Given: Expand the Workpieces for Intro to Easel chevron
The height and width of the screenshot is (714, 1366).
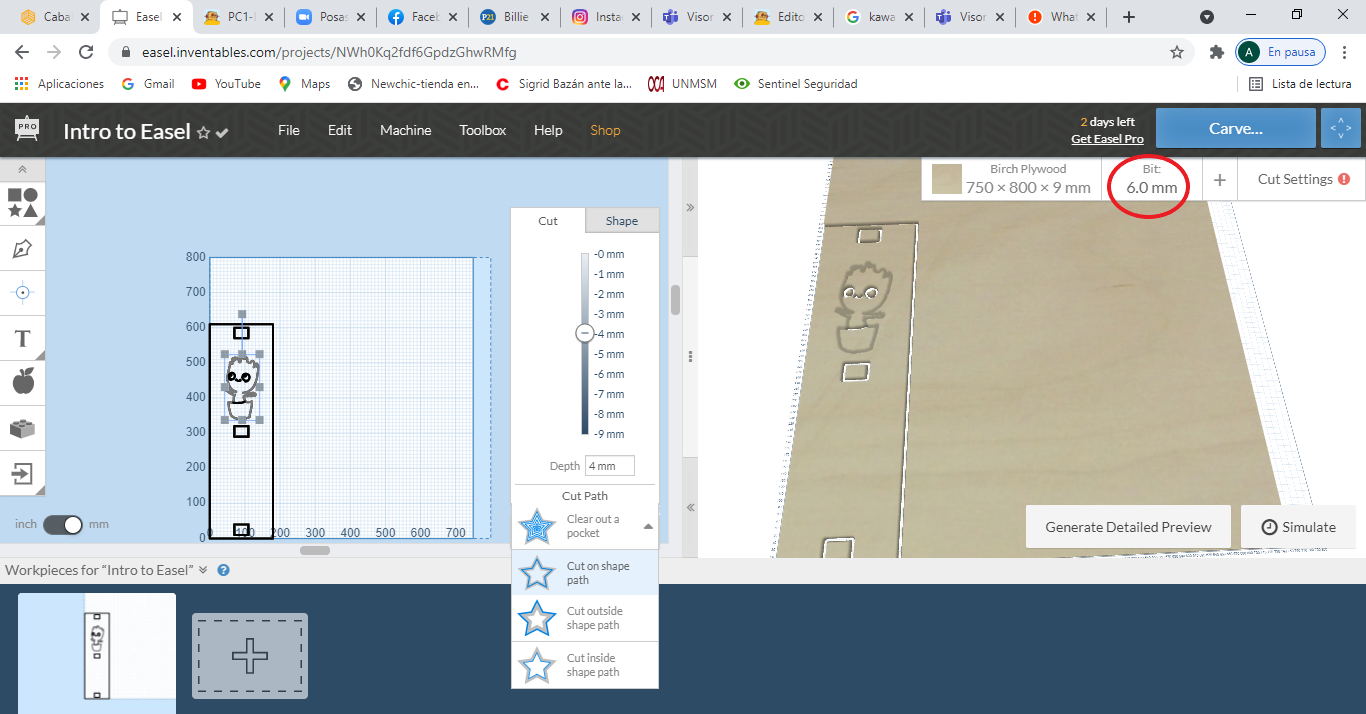Looking at the screenshot, I should click(x=203, y=570).
